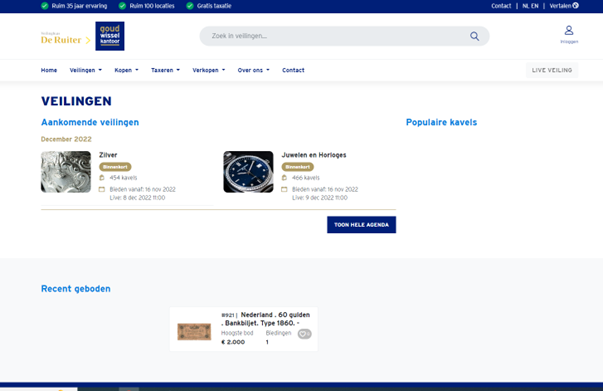Click the magnifying glass search icon
603x391 pixels.
[x=474, y=36]
